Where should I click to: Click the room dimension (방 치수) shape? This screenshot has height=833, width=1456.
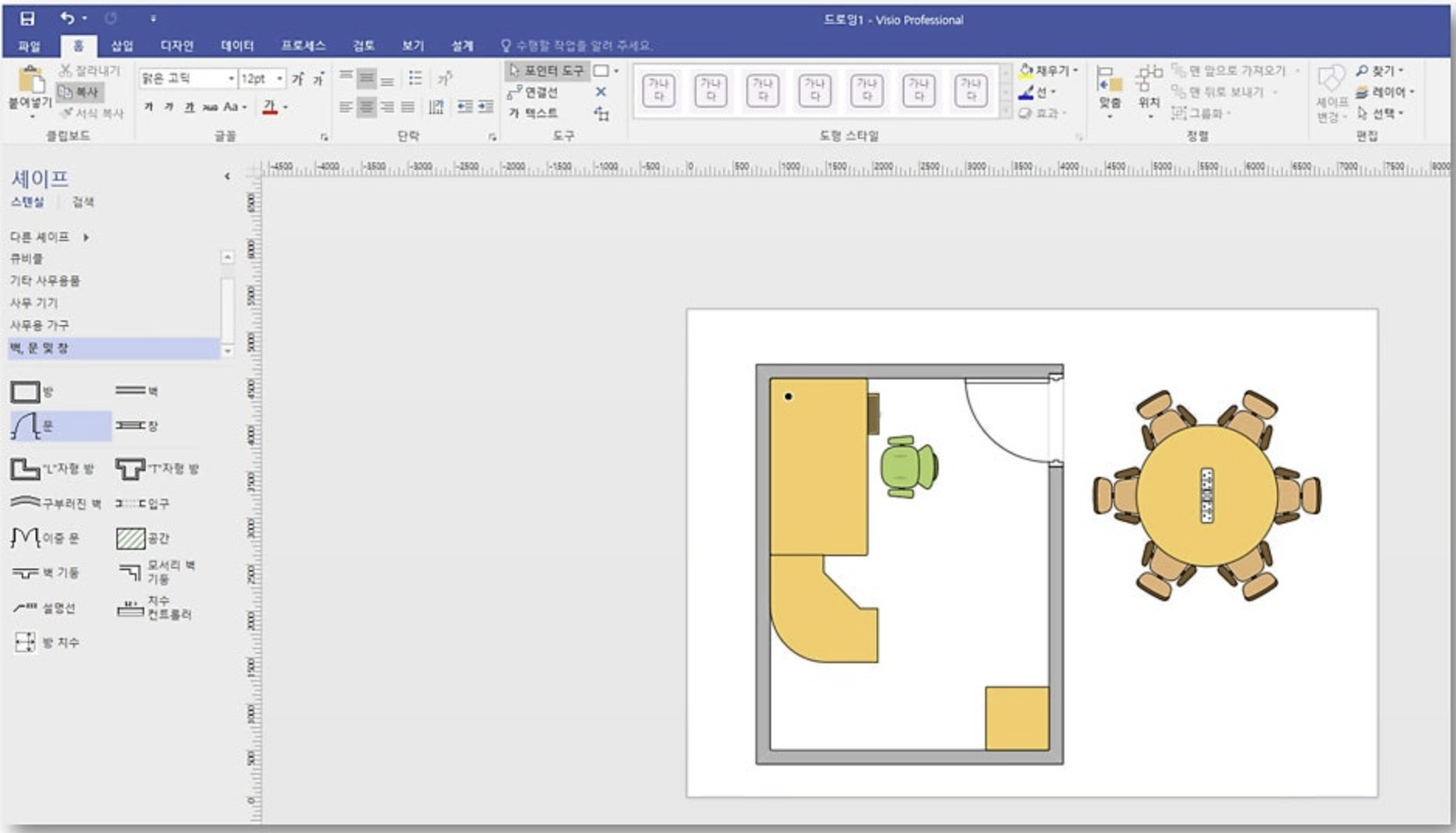(46, 642)
